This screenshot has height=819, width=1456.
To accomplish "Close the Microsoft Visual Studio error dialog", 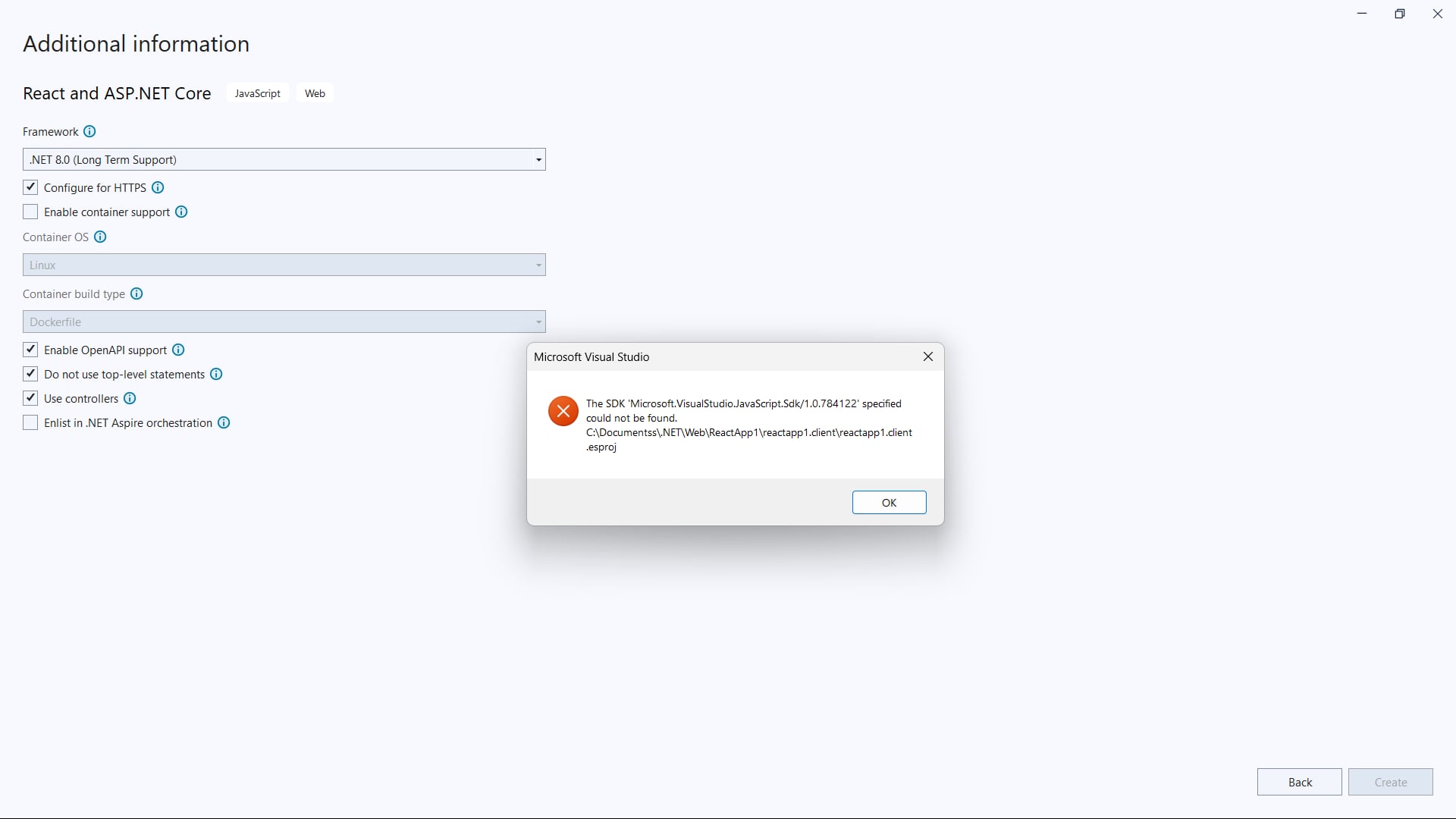I will tap(928, 356).
